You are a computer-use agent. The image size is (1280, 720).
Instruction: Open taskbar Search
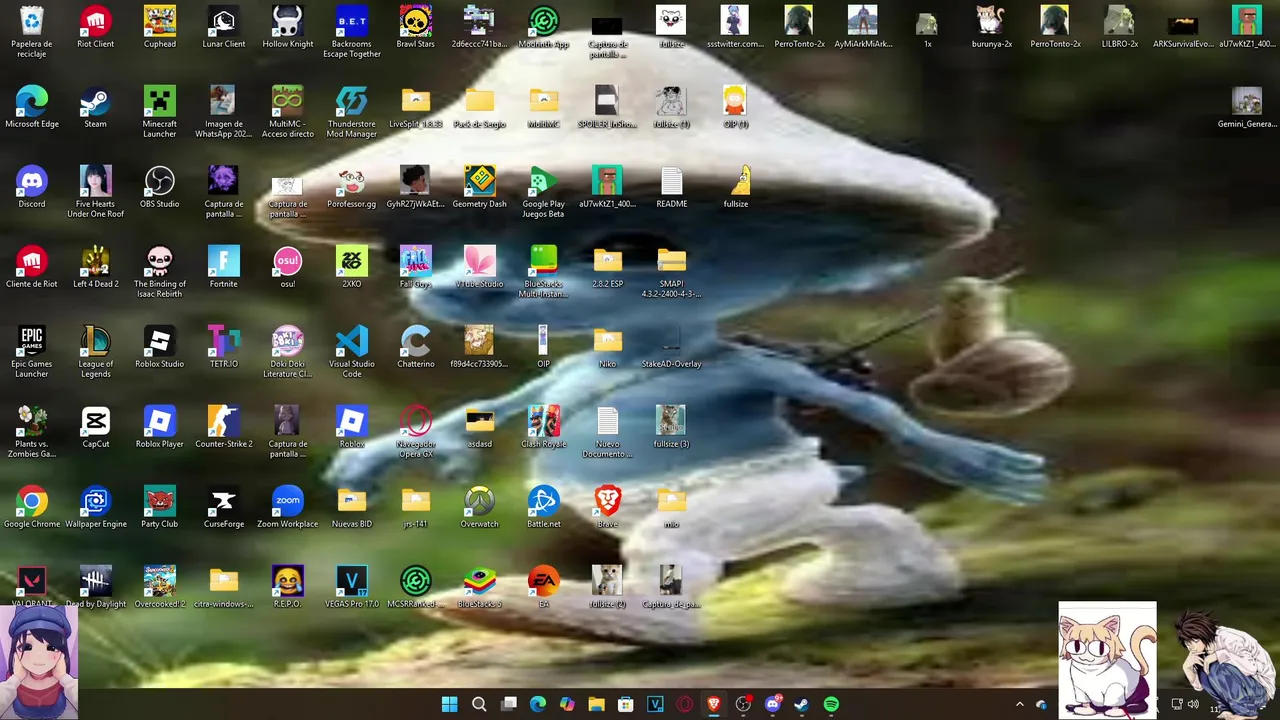tap(479, 704)
